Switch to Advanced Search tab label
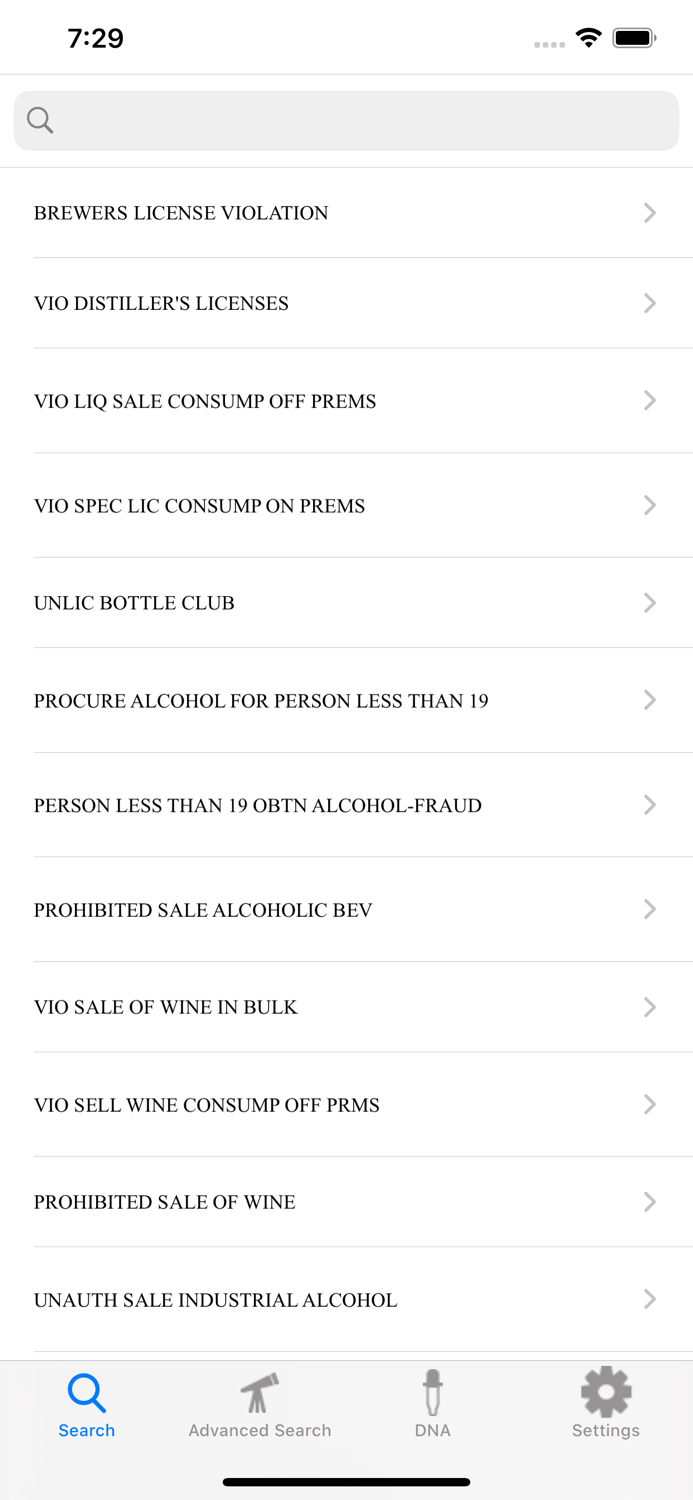Image resolution: width=693 pixels, height=1500 pixels. [259, 1431]
